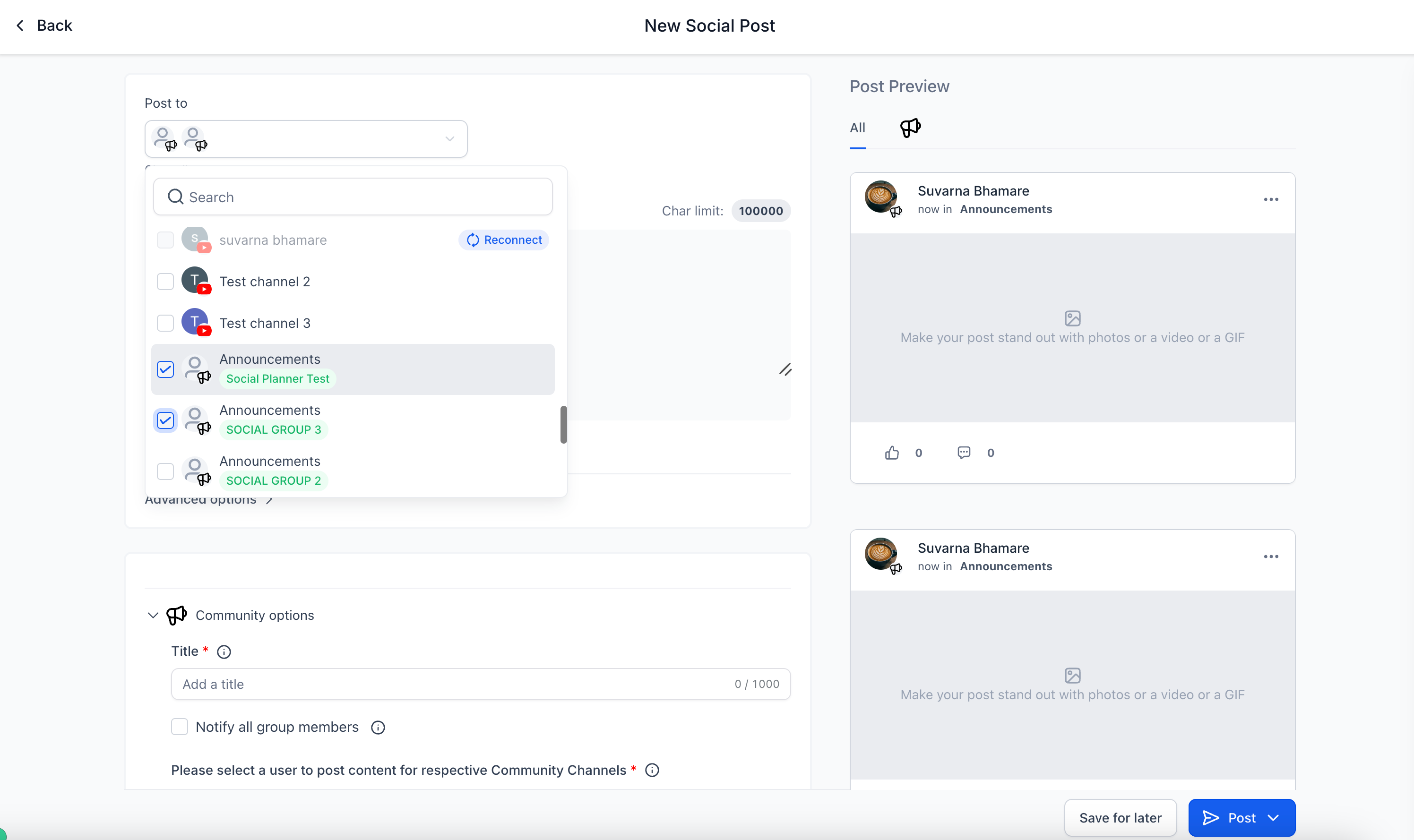Click the Save for later button
Viewport: 1414px width, 840px height.
click(x=1120, y=818)
